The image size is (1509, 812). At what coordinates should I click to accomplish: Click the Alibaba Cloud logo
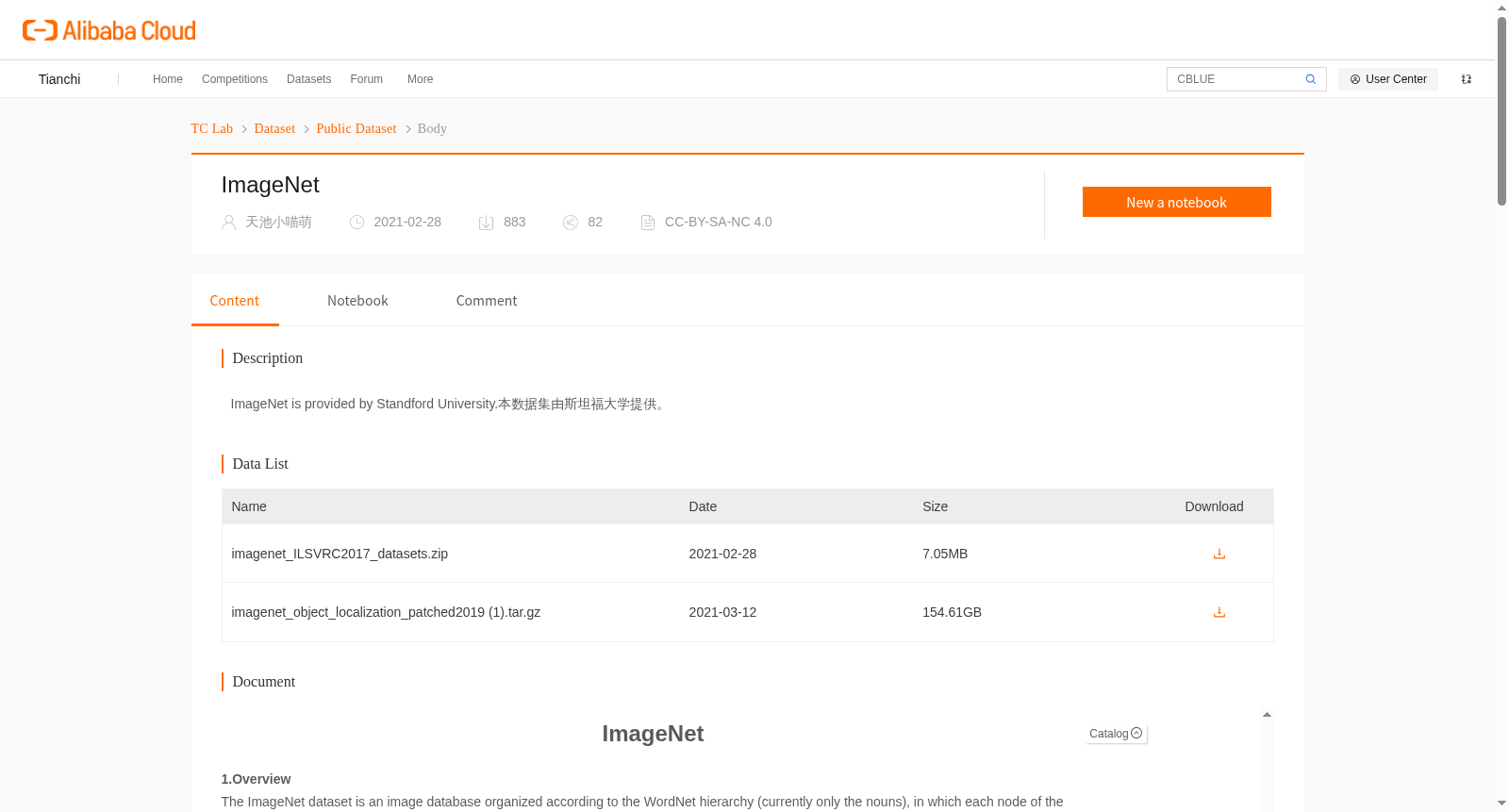[109, 30]
